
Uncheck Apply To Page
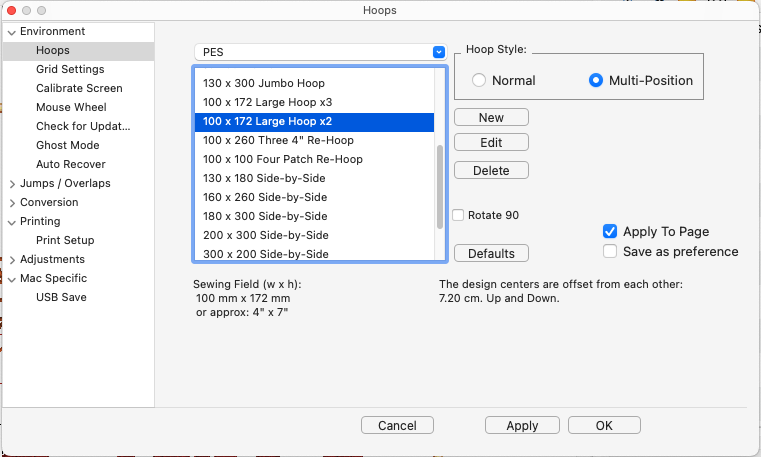(610, 232)
